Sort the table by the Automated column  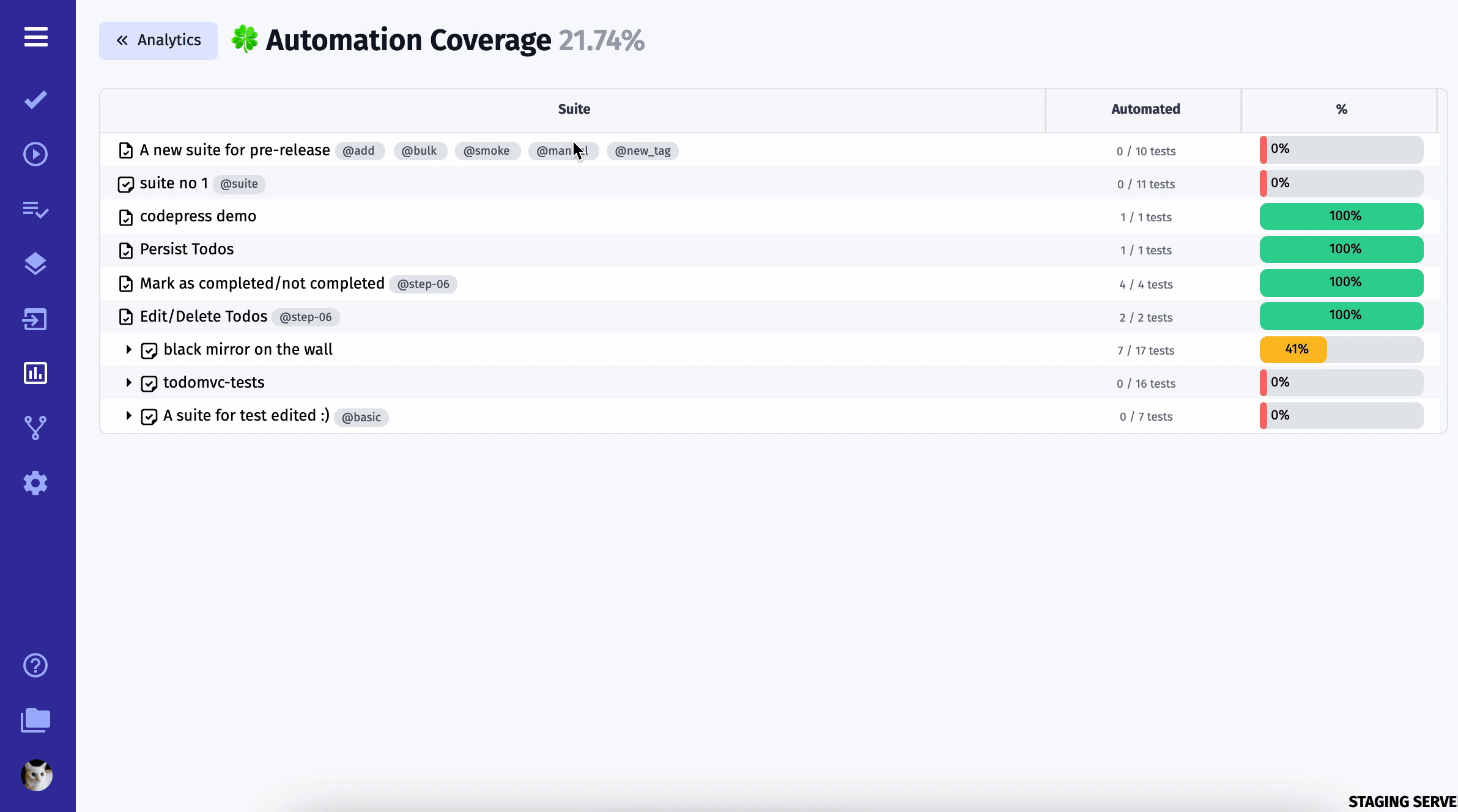coord(1145,109)
